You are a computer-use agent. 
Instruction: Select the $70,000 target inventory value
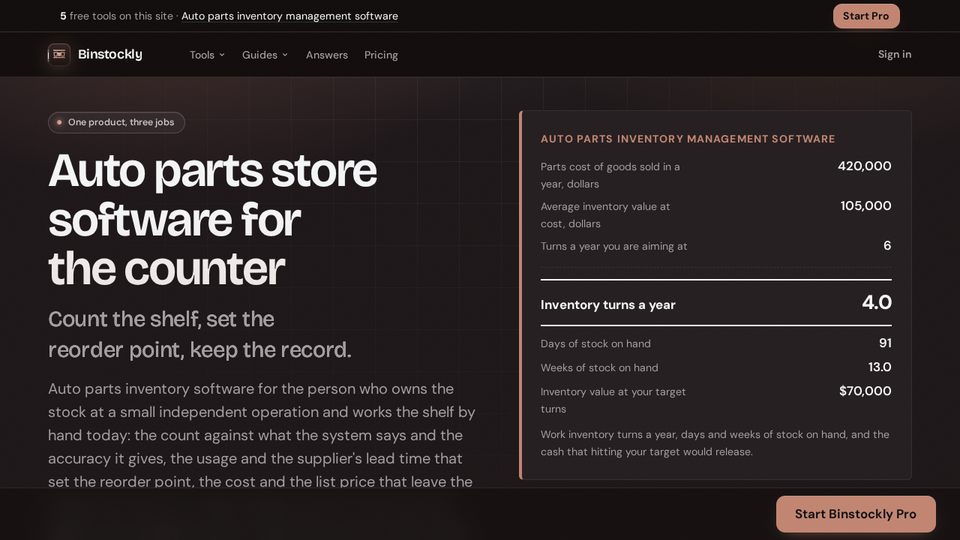point(865,391)
